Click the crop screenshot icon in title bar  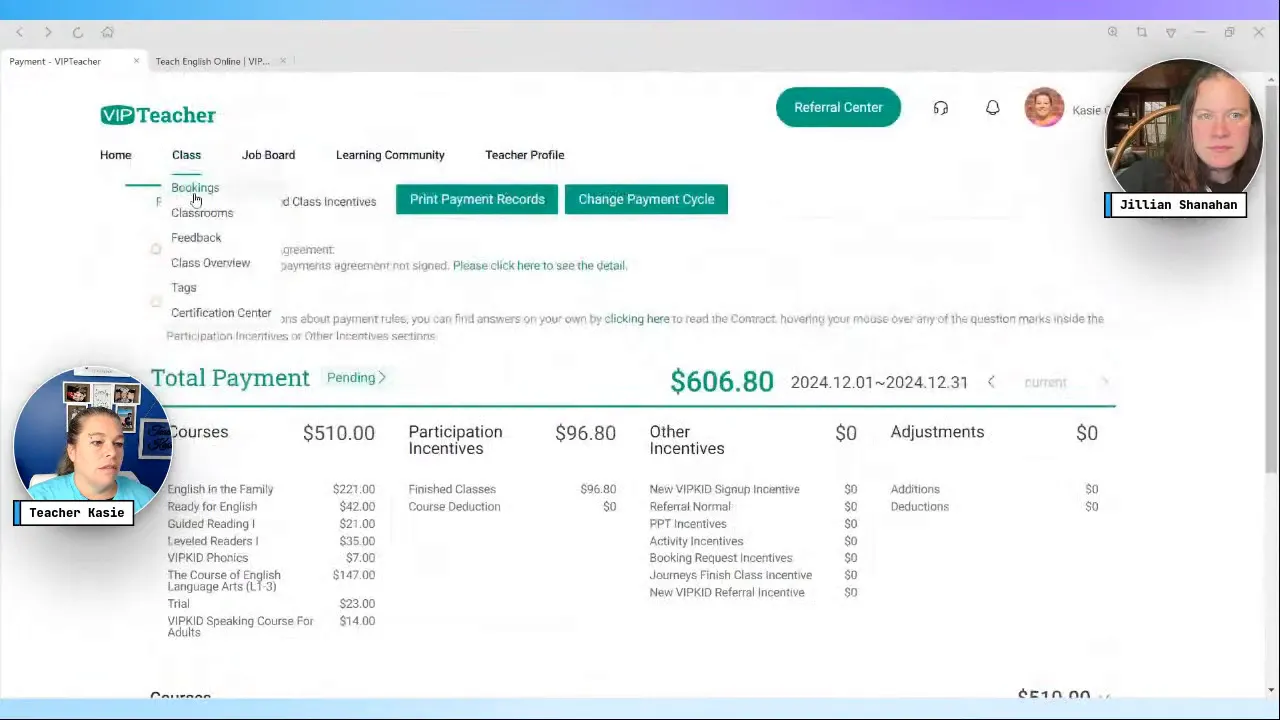pyautogui.click(x=1141, y=32)
